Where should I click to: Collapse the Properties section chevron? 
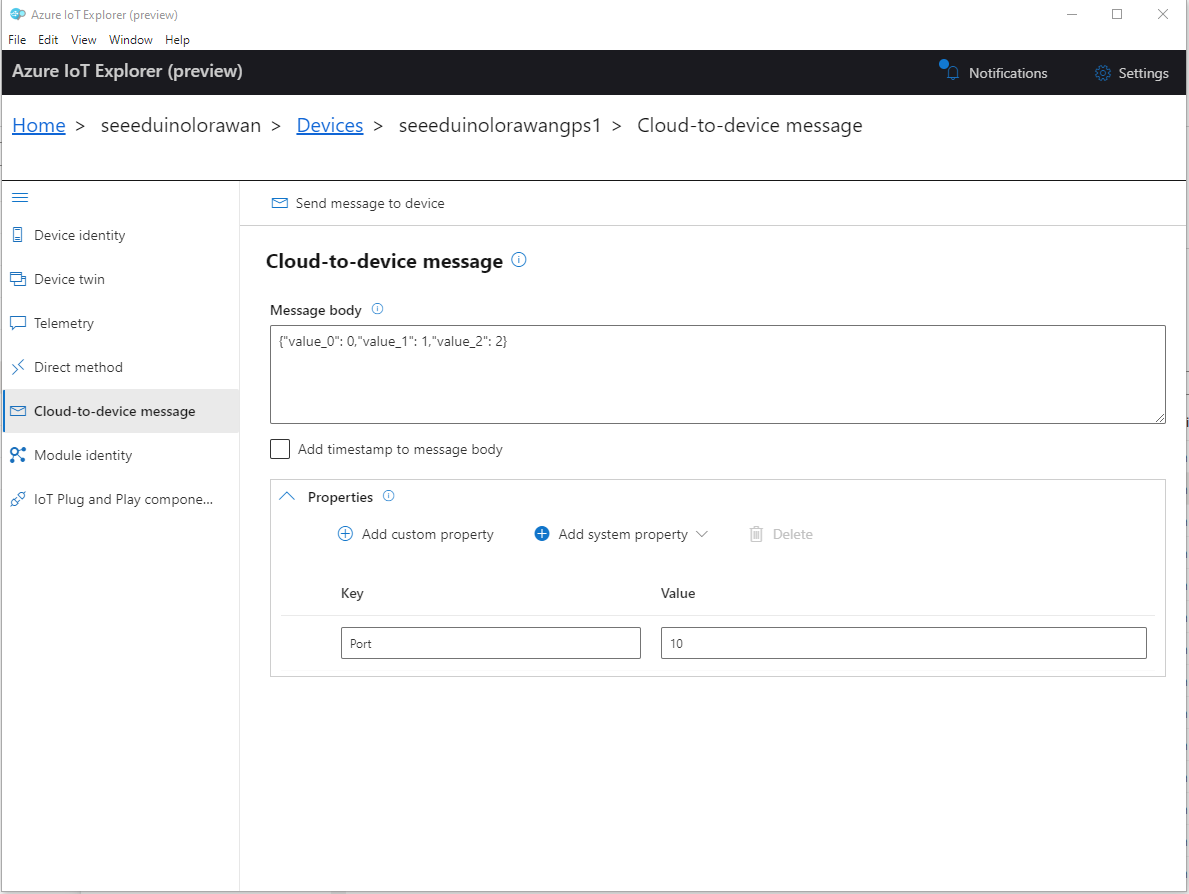click(287, 497)
